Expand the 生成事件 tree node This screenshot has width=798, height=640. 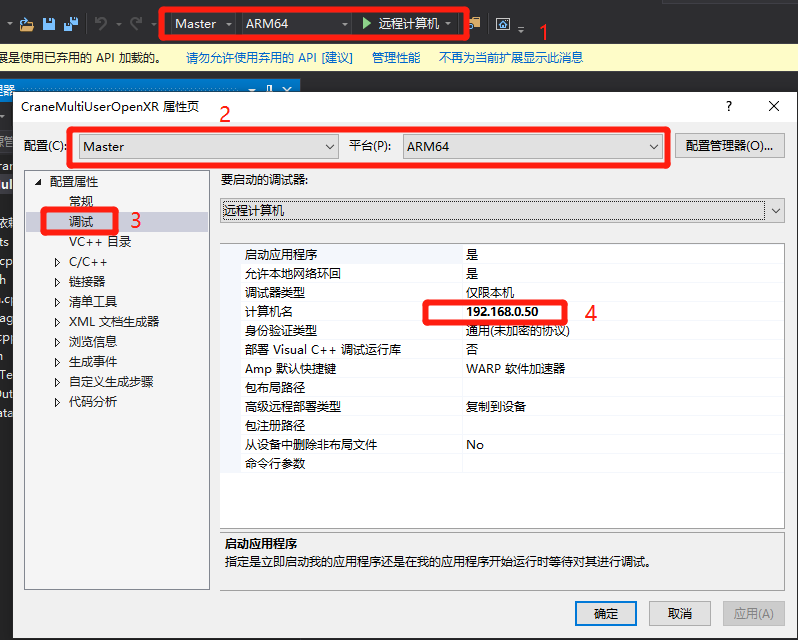57,362
